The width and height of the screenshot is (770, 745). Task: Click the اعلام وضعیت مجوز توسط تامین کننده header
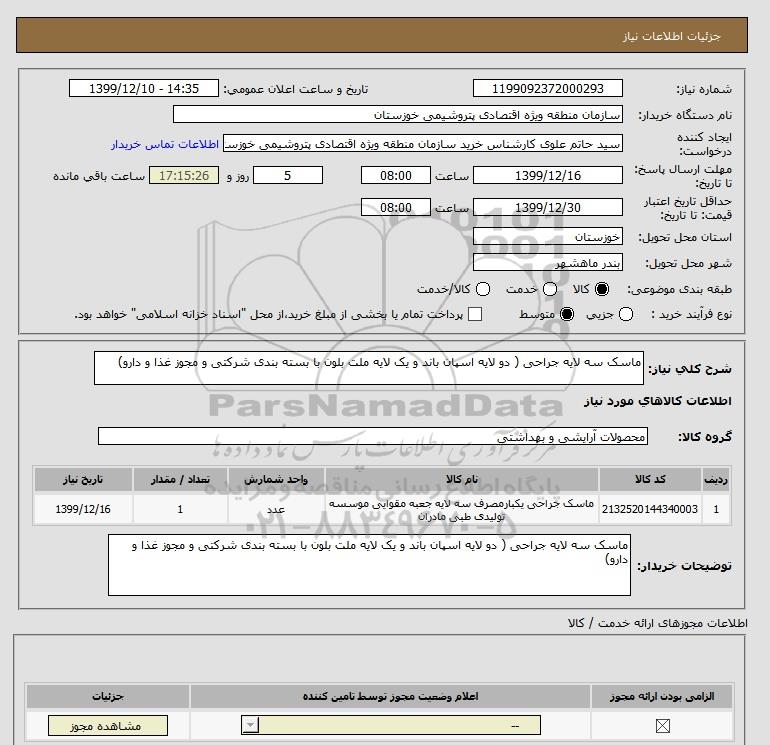[x=391, y=696]
